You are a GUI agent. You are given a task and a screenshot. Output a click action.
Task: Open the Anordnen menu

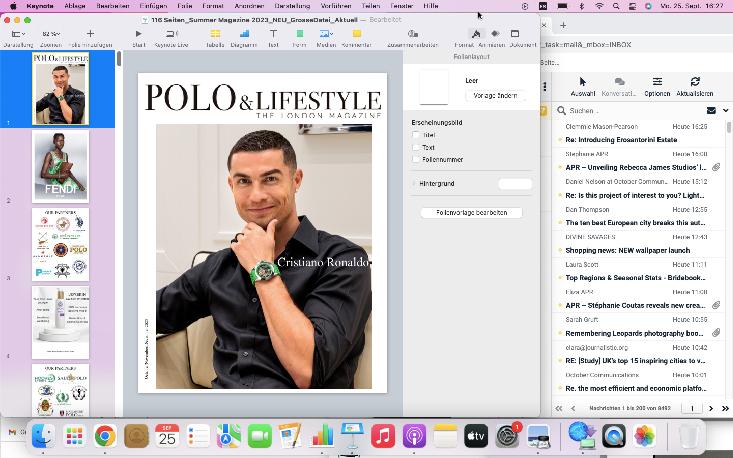pyautogui.click(x=249, y=6)
